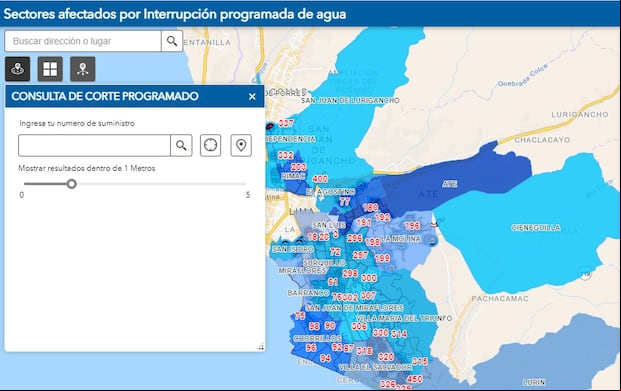Screen dimensions: 621x391
Task: Click the MIRAFLORES district label
Action: click(303, 271)
